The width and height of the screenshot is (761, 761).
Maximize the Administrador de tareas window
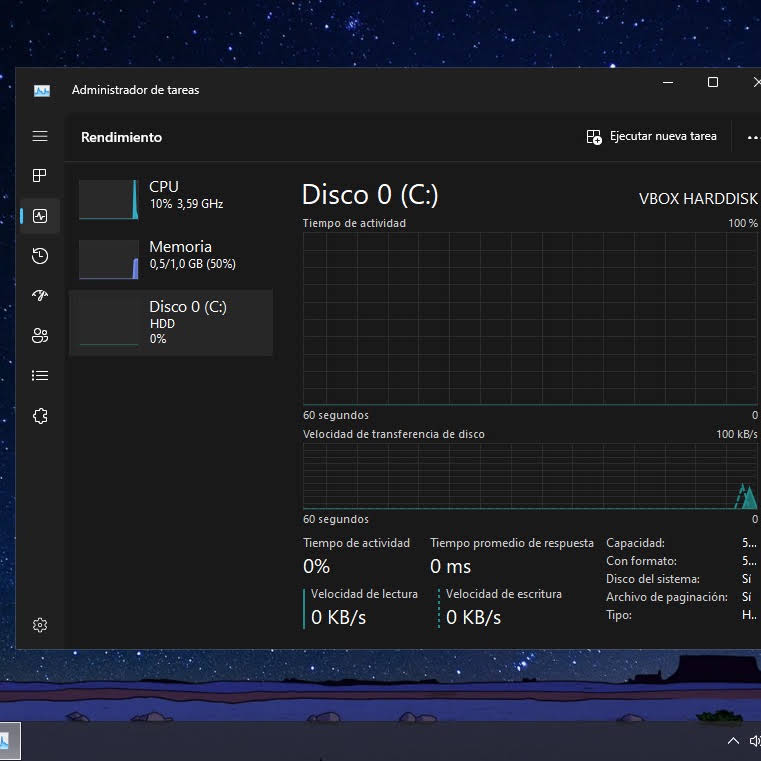click(712, 83)
